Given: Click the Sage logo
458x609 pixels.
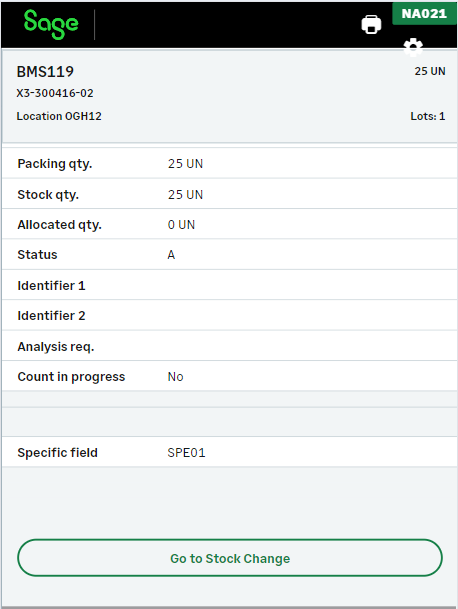Looking at the screenshot, I should point(51,24).
